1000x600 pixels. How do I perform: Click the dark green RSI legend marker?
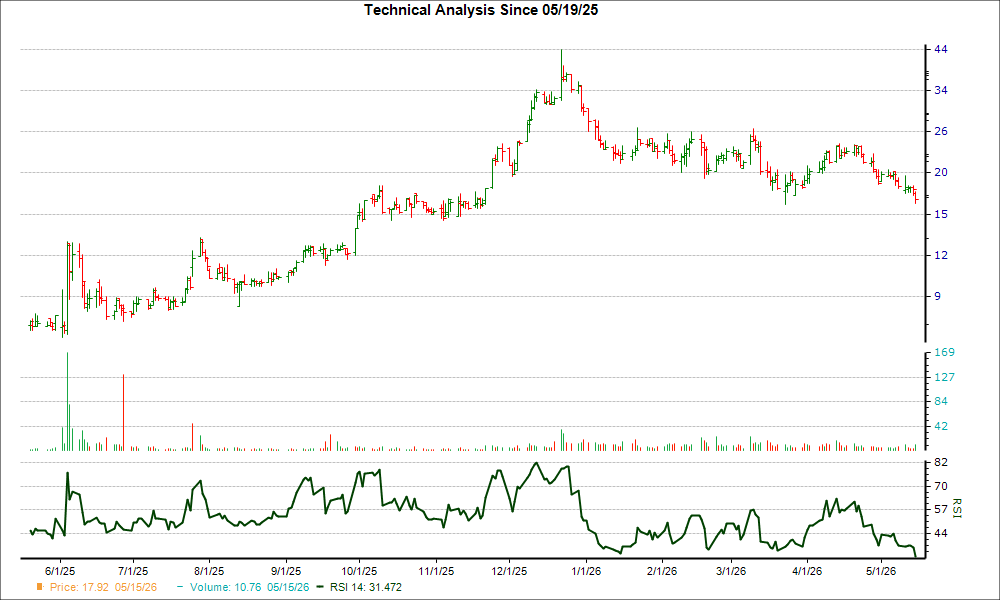click(321, 587)
